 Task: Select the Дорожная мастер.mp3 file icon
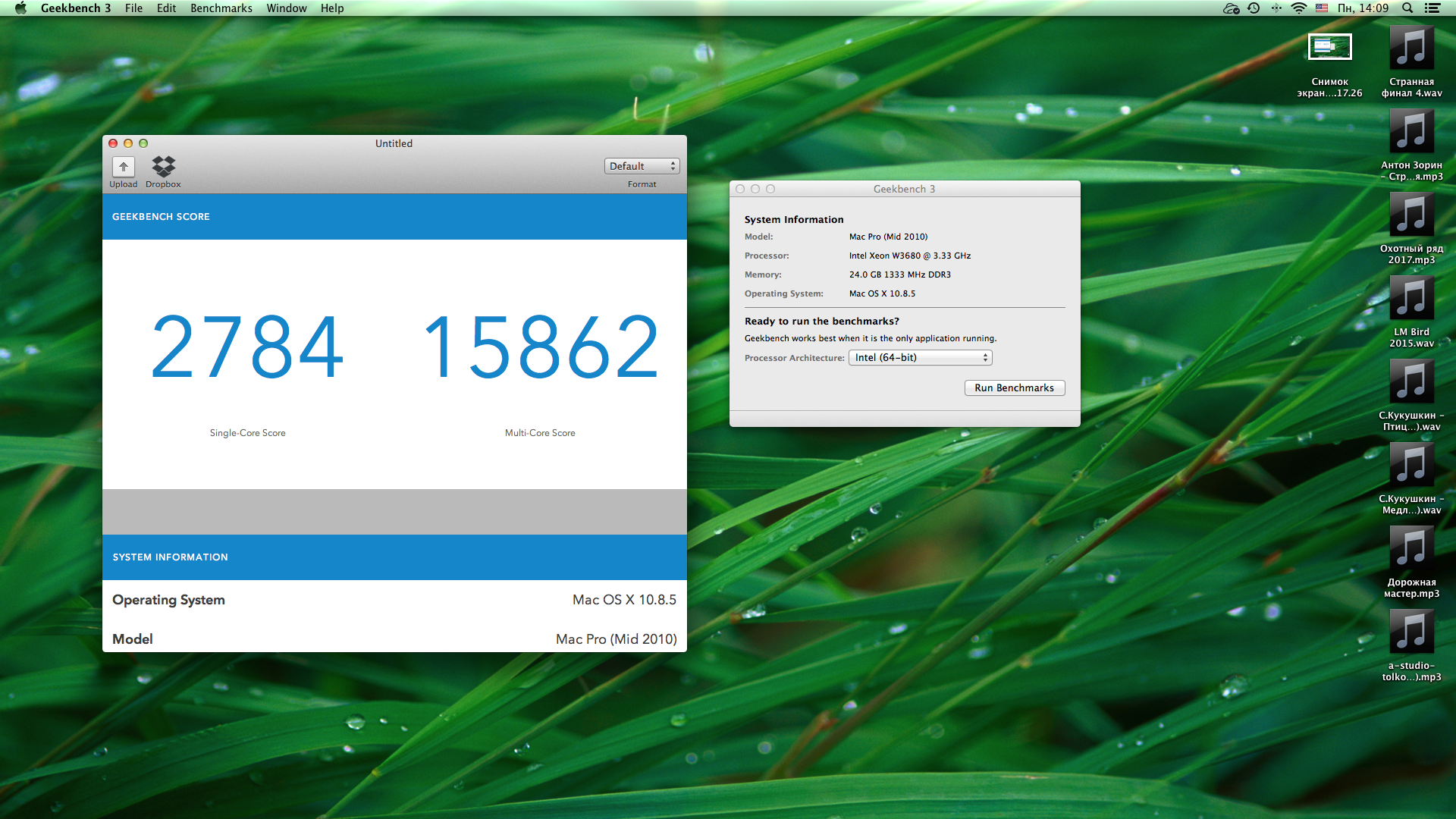point(1411,548)
